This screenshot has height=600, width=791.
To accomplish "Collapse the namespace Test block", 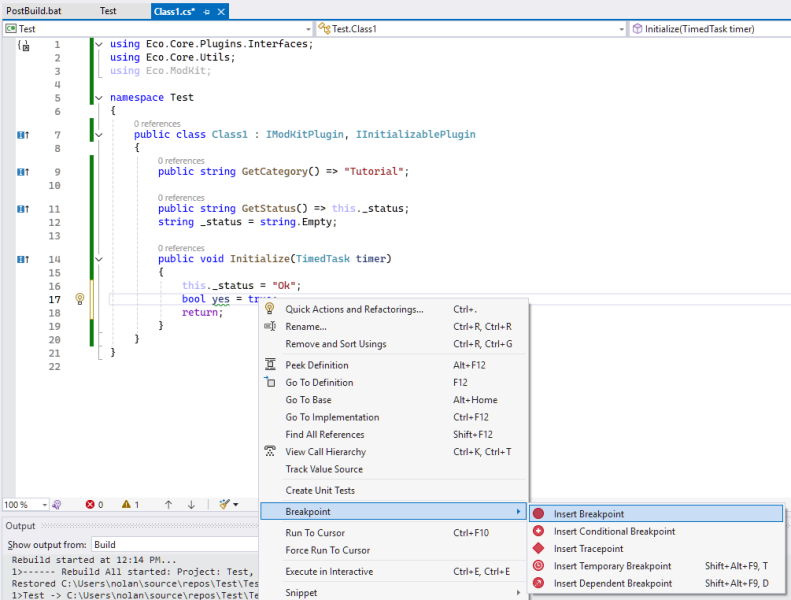I will tap(99, 98).
